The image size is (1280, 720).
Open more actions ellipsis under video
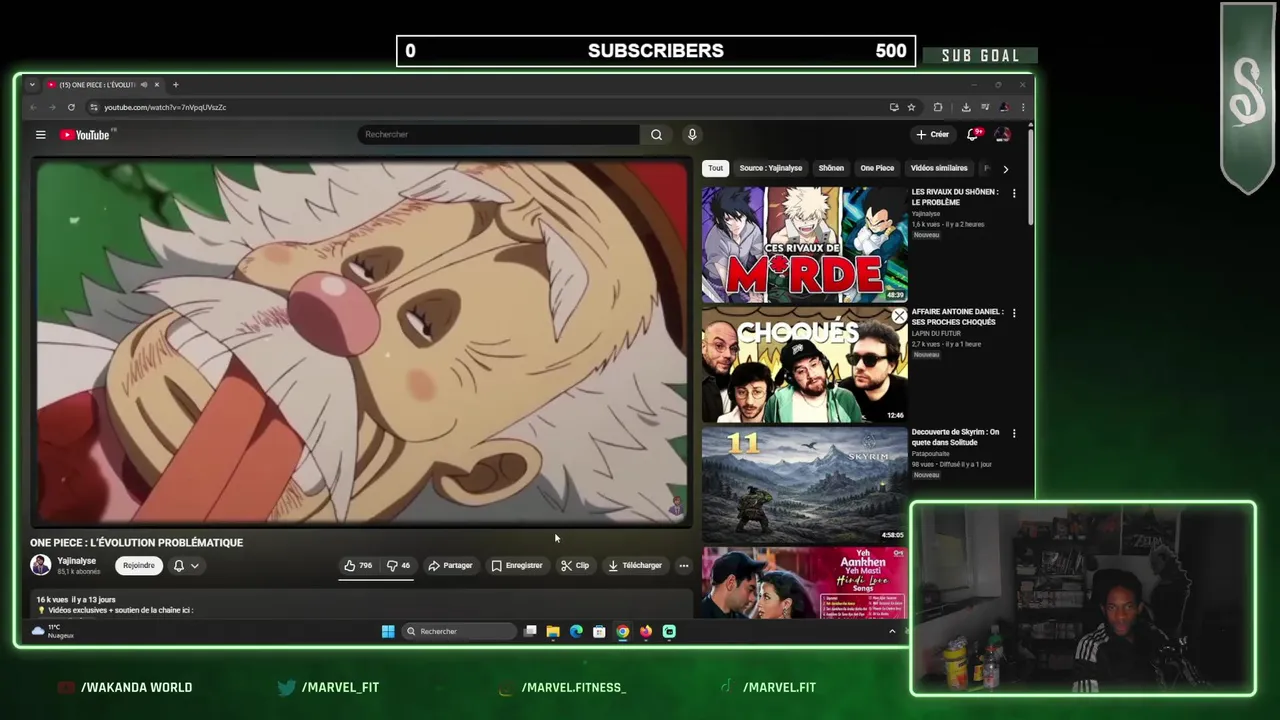[x=684, y=566]
